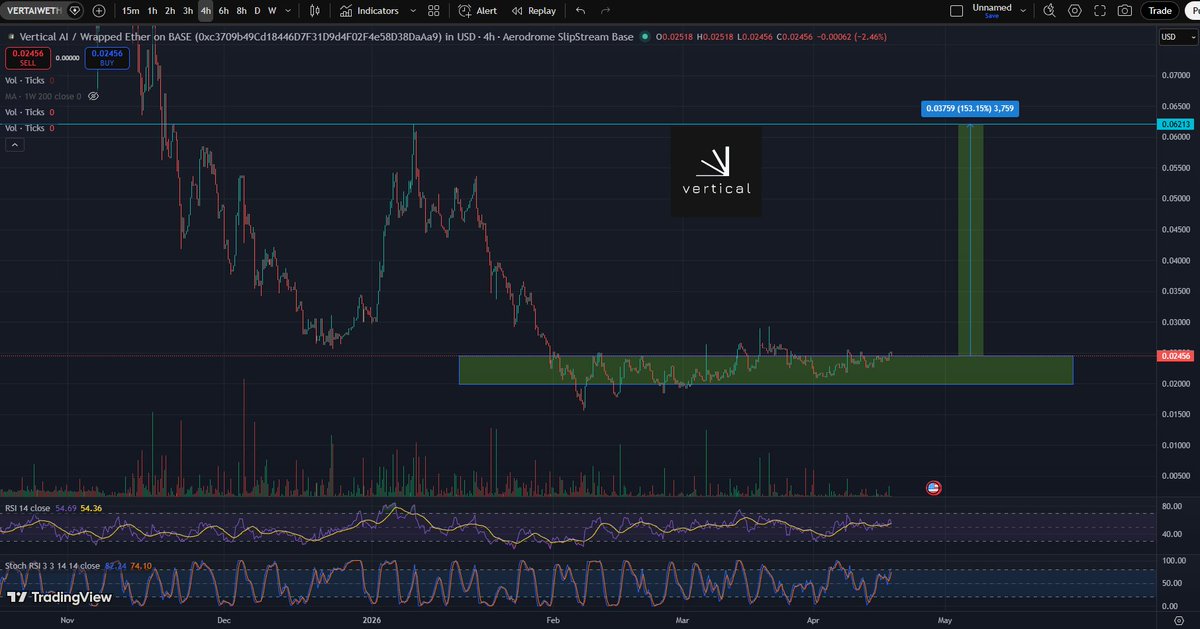Click the Trade button

click(1160, 11)
